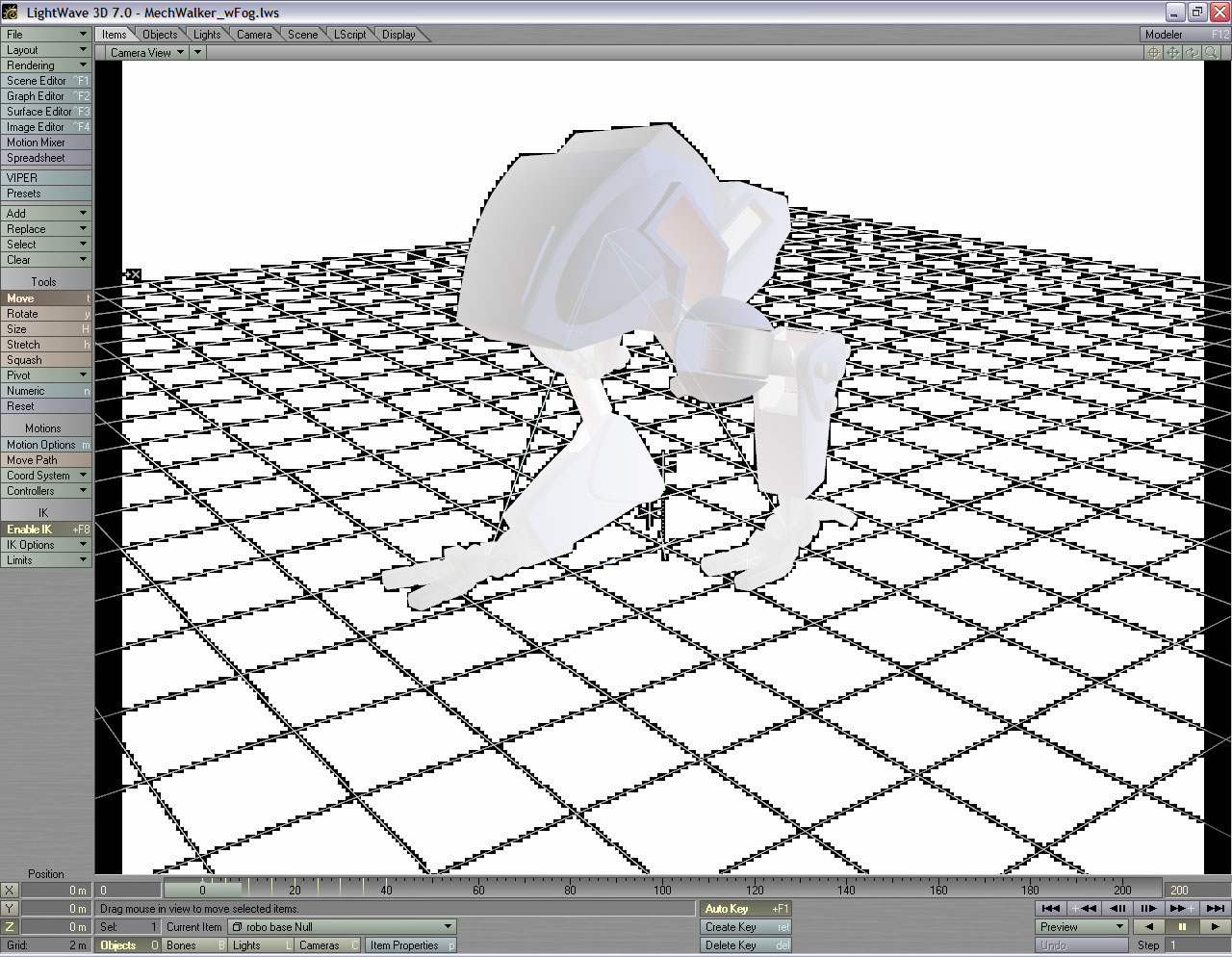Switch to the Items tab
Screen dimensions: 1232x957
[115, 35]
